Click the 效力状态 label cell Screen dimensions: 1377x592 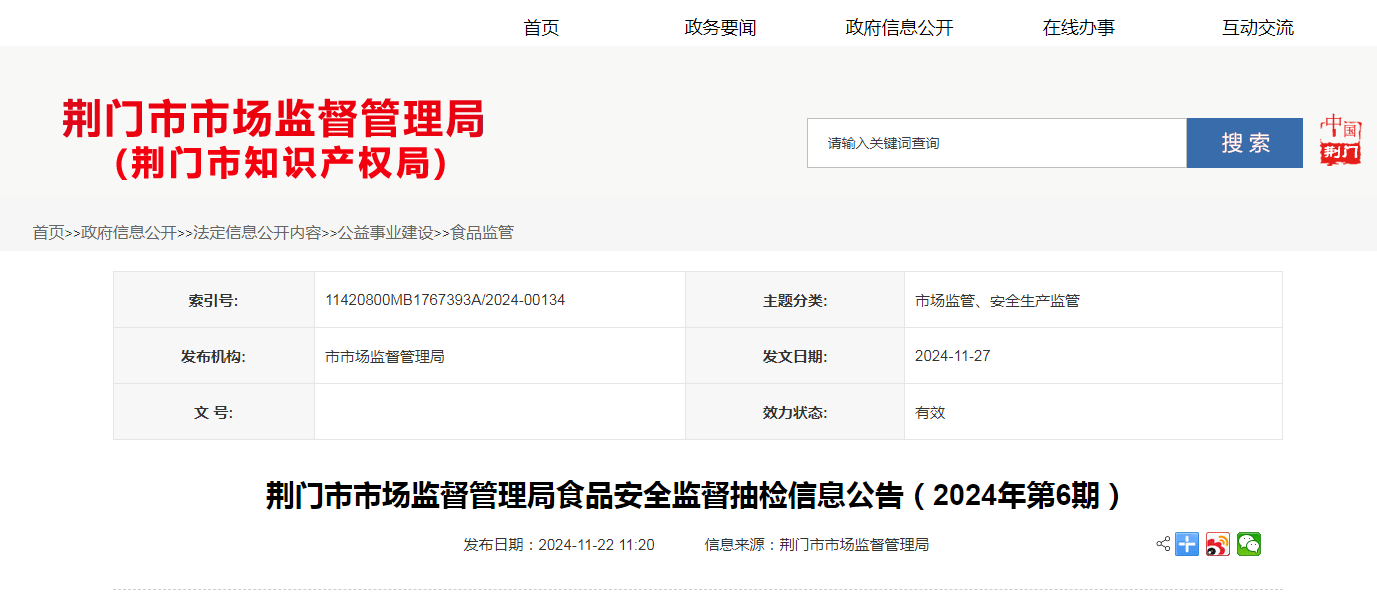pos(795,412)
